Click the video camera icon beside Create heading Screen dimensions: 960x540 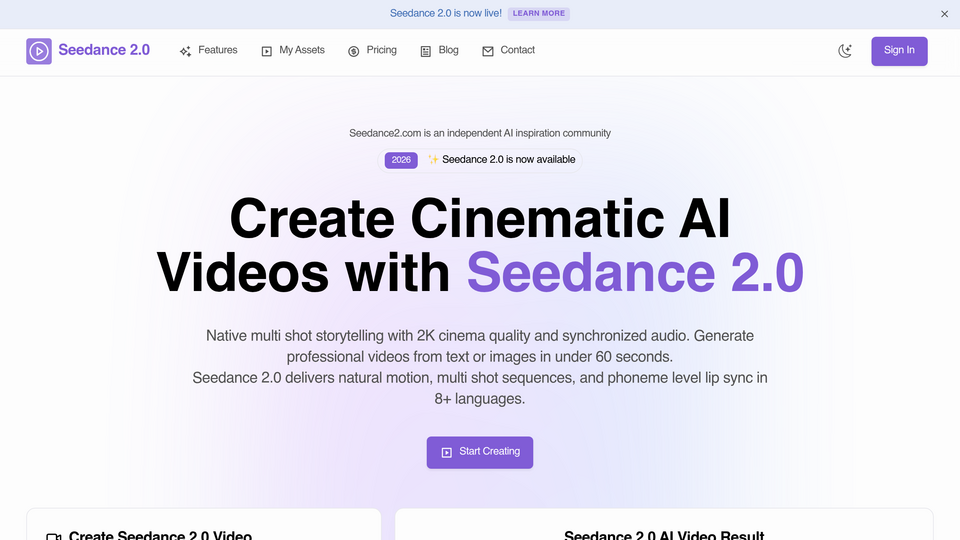click(53, 536)
